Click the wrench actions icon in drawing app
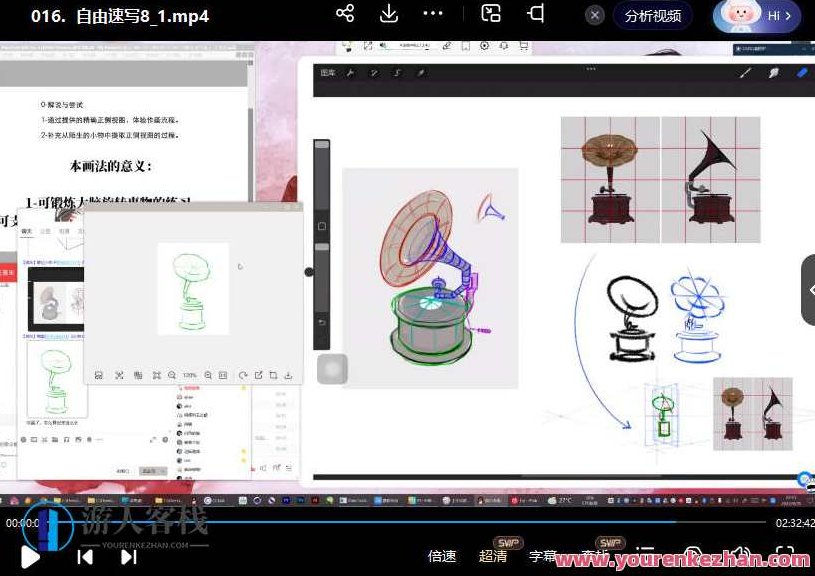The image size is (815, 576). 351,73
